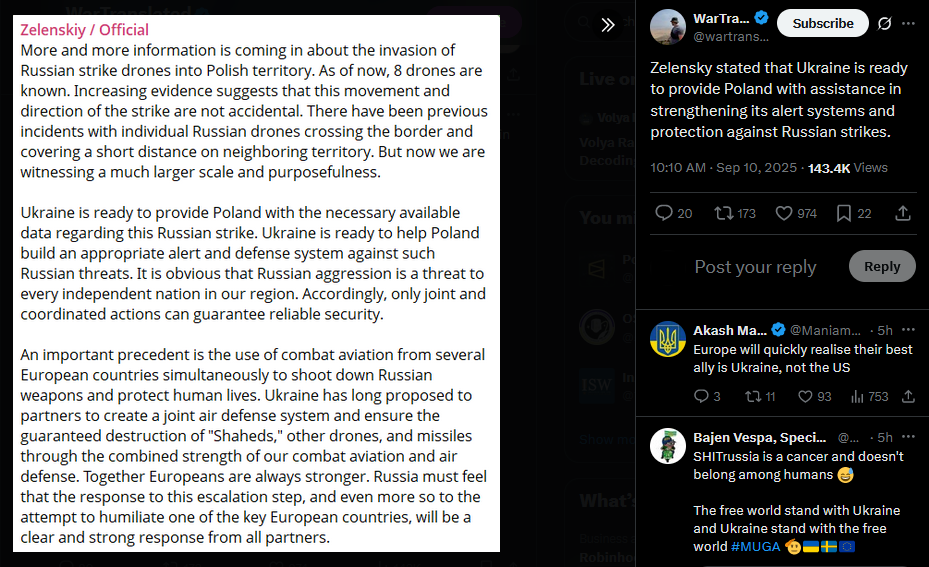This screenshot has height=567, width=929.
Task: Share the main post via share icon
Action: pyautogui.click(x=902, y=213)
